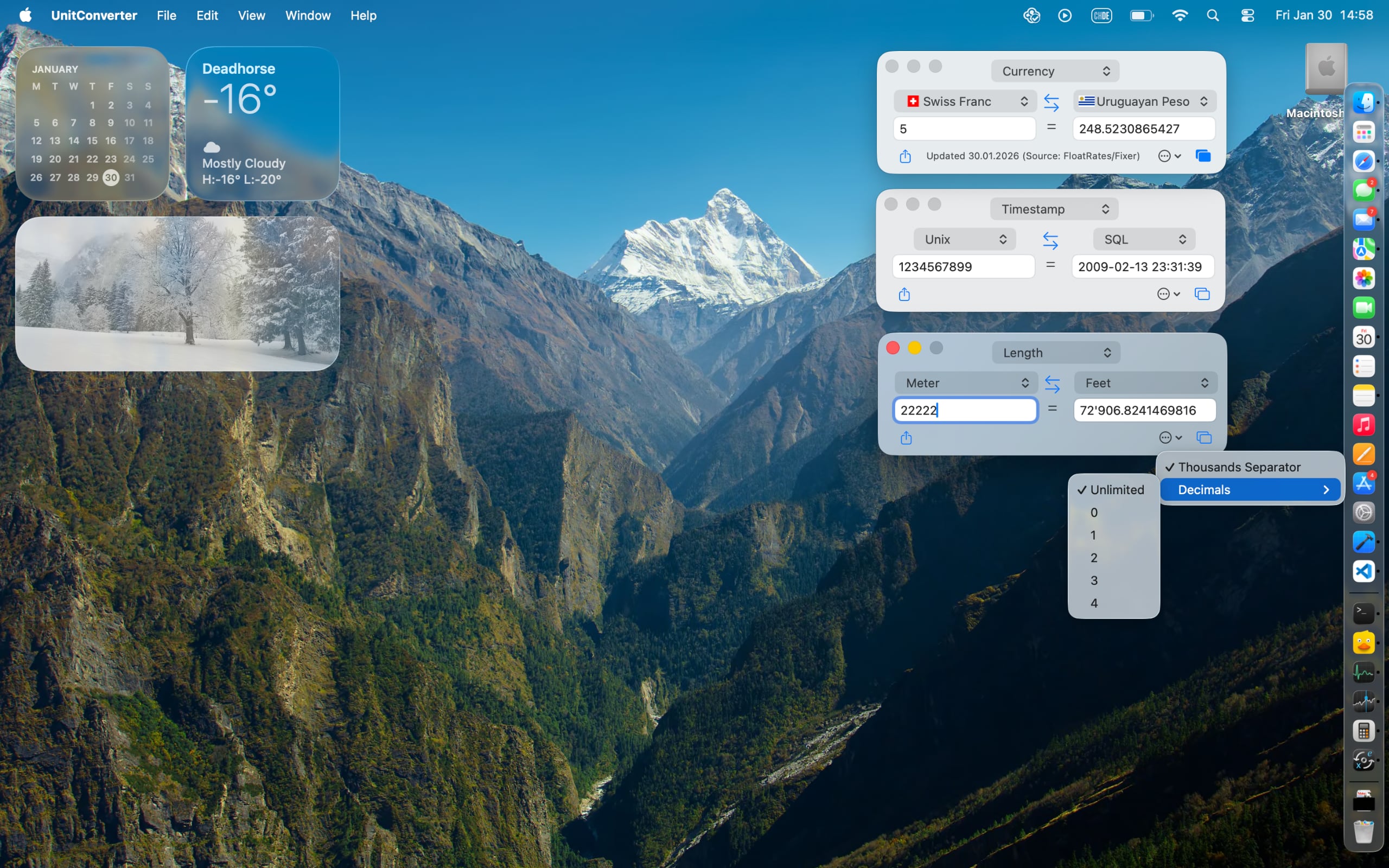Open the Feet unit dropdown
Viewport: 1389px width, 868px height.
coord(1145,383)
